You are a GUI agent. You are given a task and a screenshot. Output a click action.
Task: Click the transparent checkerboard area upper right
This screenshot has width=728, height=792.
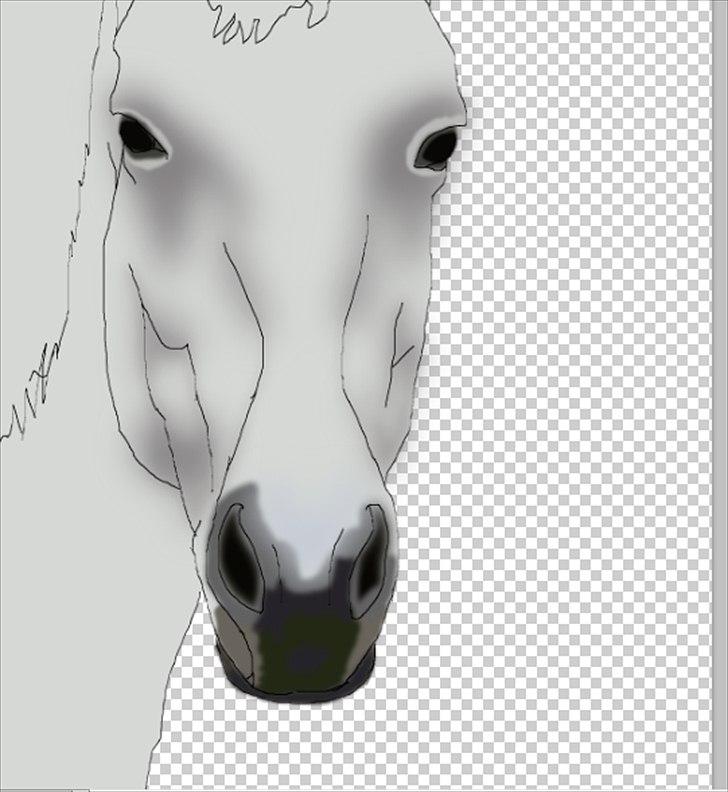[x=600, y=100]
